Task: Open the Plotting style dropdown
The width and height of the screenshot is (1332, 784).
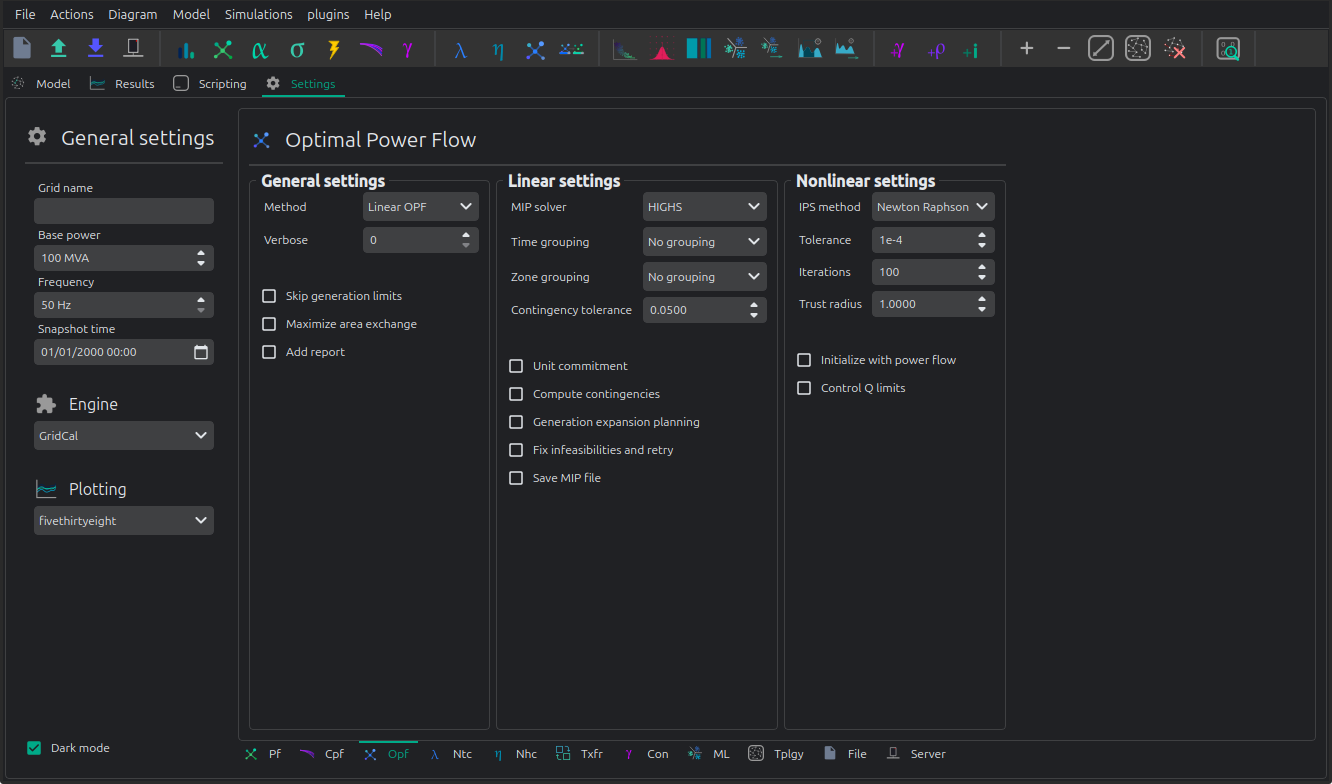Action: coord(124,520)
